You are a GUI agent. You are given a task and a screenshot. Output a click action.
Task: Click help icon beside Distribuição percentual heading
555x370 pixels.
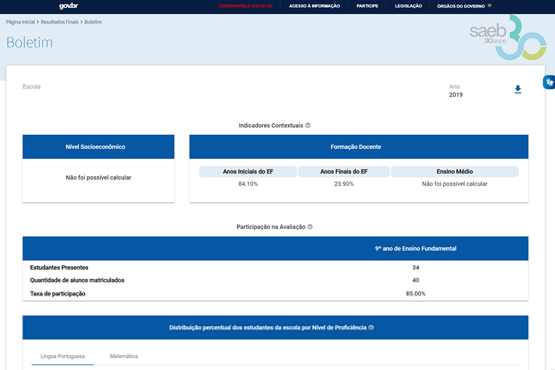point(371,328)
